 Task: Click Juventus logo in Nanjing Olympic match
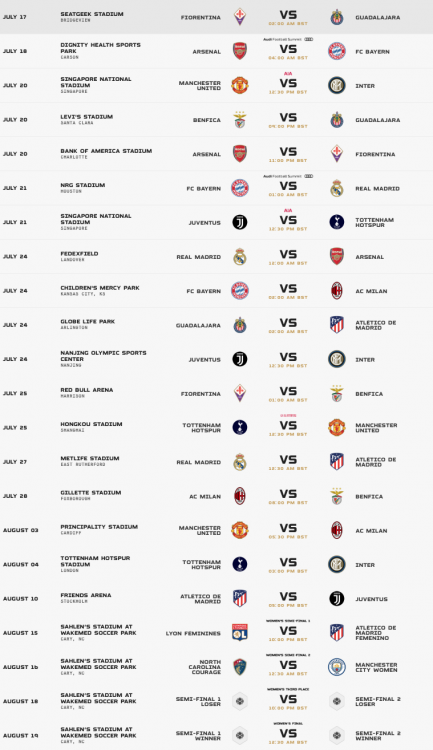coord(240,359)
